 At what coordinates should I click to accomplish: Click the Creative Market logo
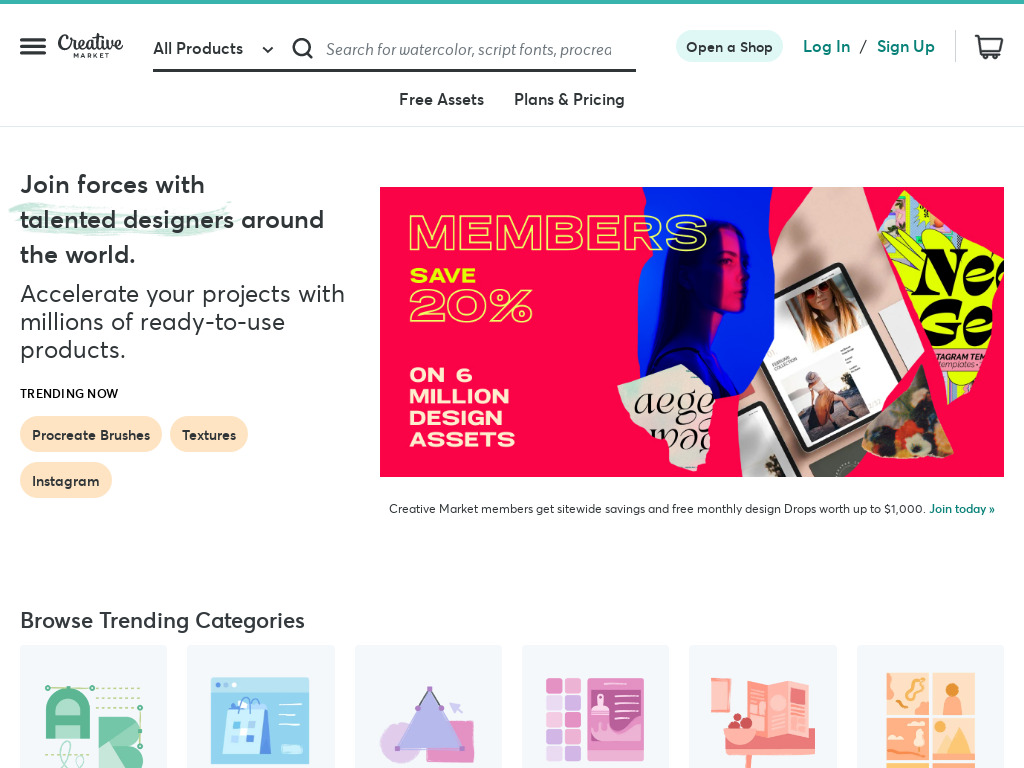90,46
